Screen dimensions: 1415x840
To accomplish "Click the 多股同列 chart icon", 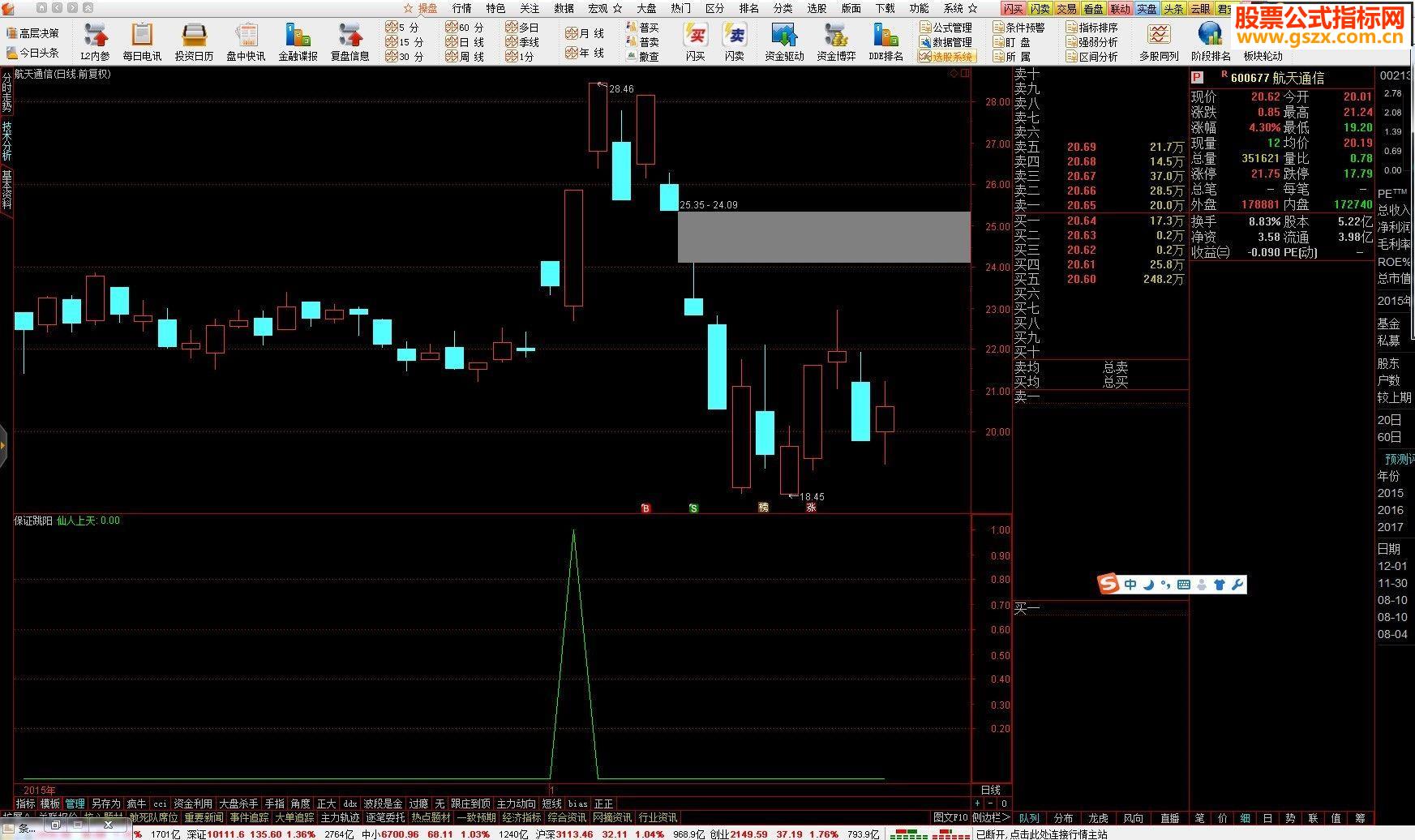I will 1159,41.
